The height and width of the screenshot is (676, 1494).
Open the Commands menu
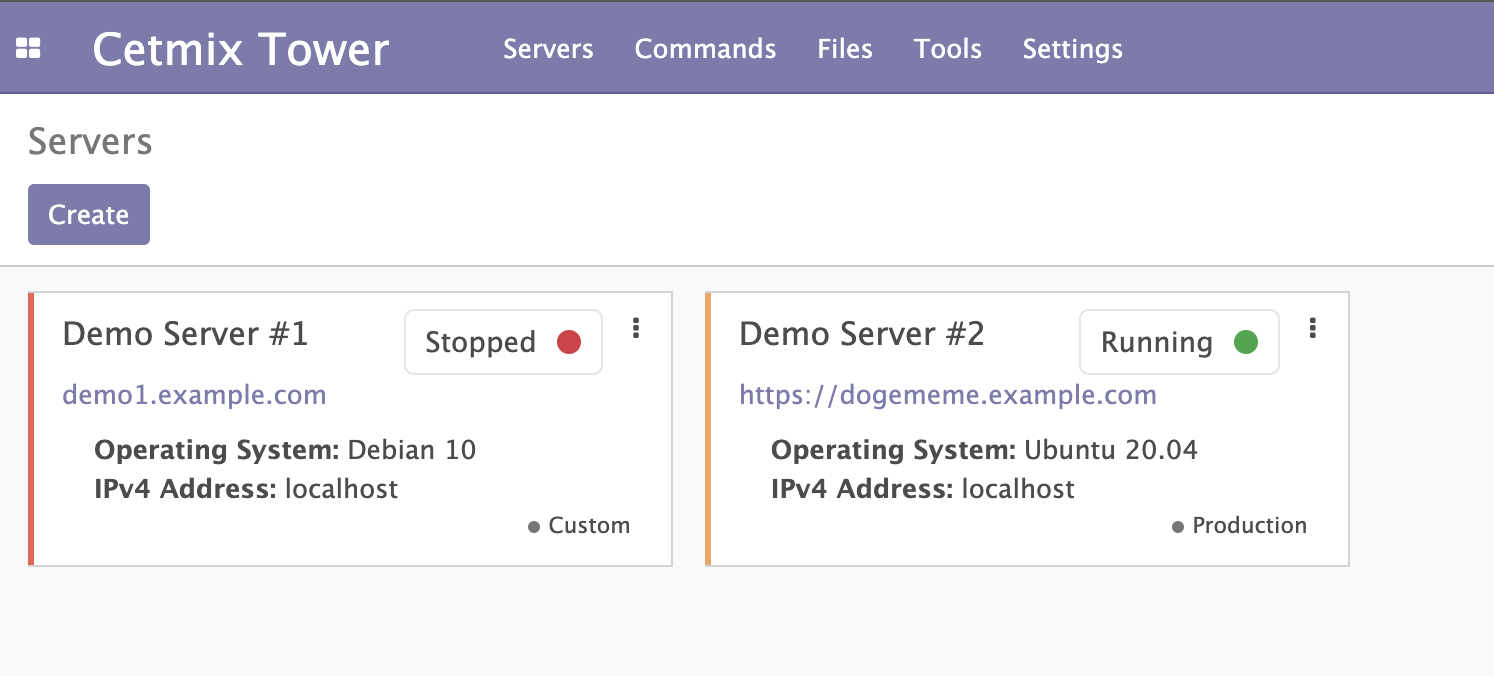click(x=705, y=49)
